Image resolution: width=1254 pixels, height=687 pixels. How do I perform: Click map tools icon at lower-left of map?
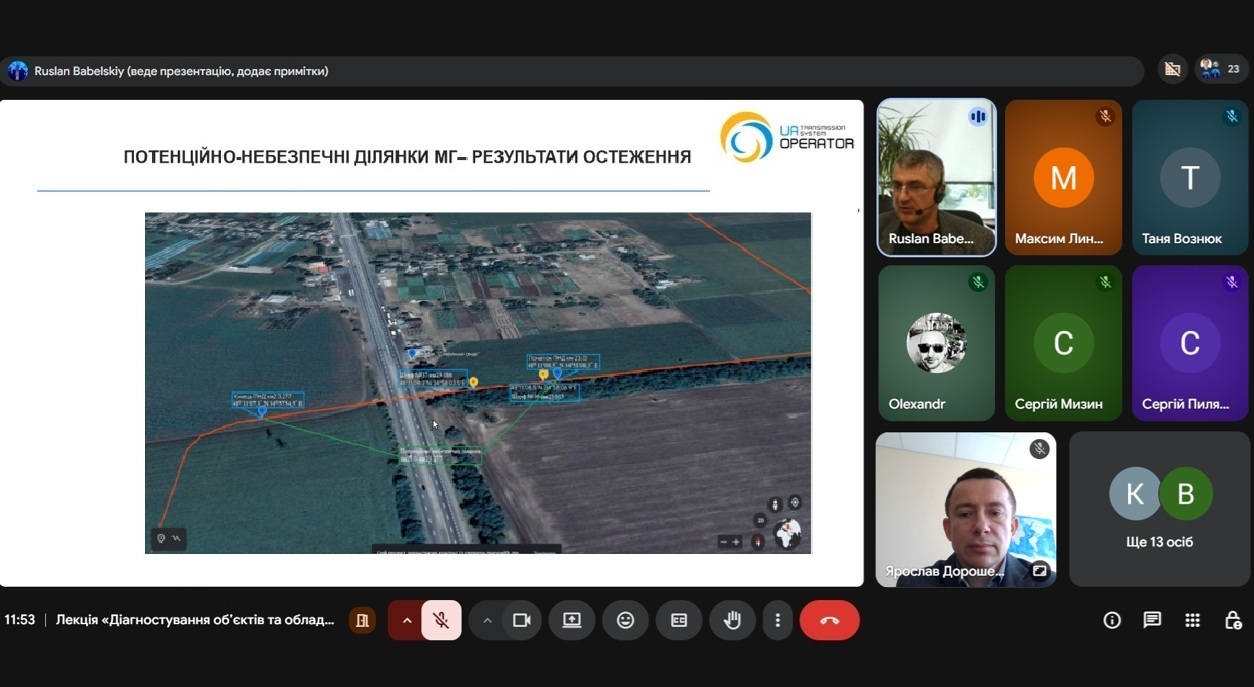pyautogui.click(x=169, y=538)
